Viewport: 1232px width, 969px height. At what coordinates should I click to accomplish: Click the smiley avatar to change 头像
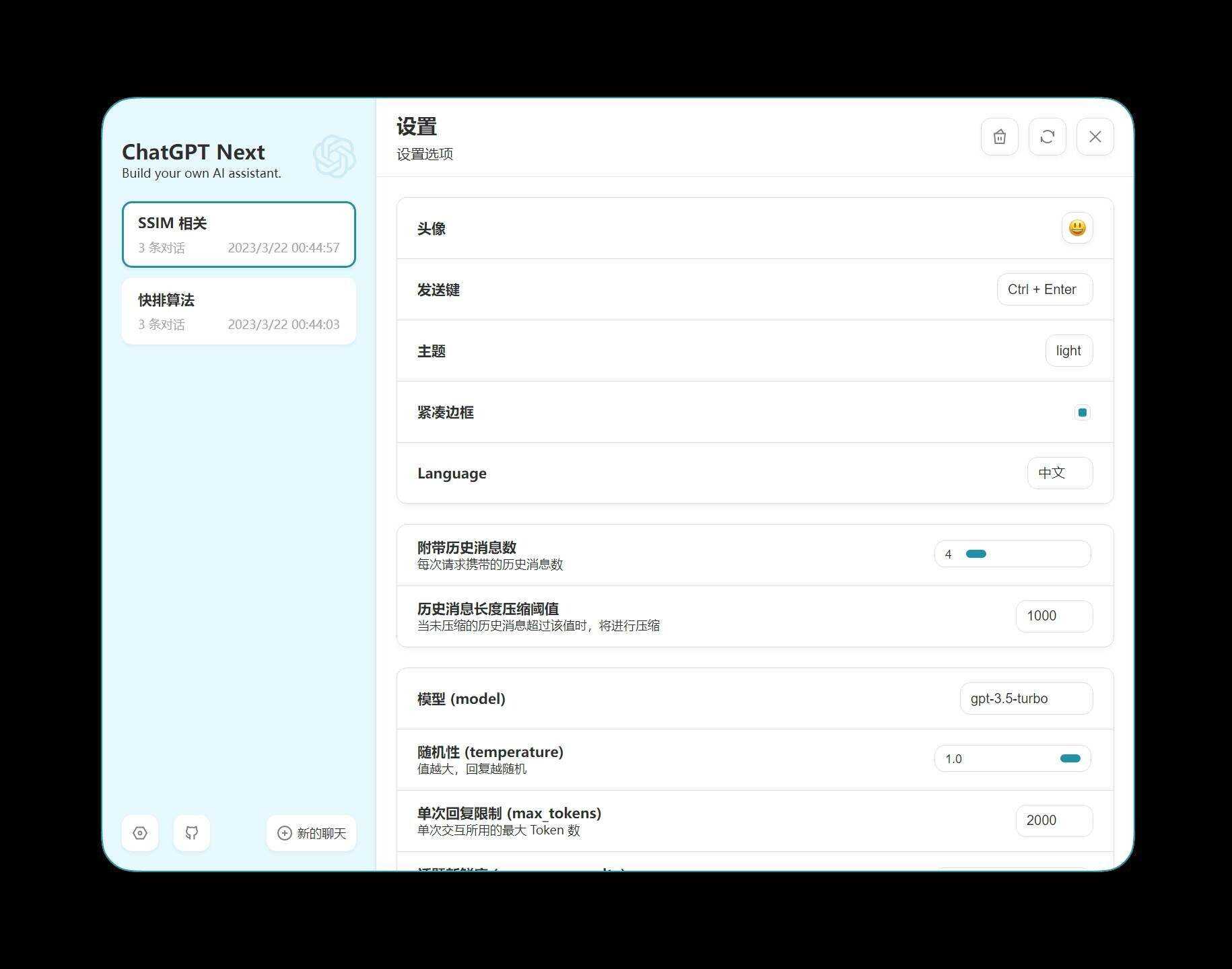pyautogui.click(x=1076, y=228)
